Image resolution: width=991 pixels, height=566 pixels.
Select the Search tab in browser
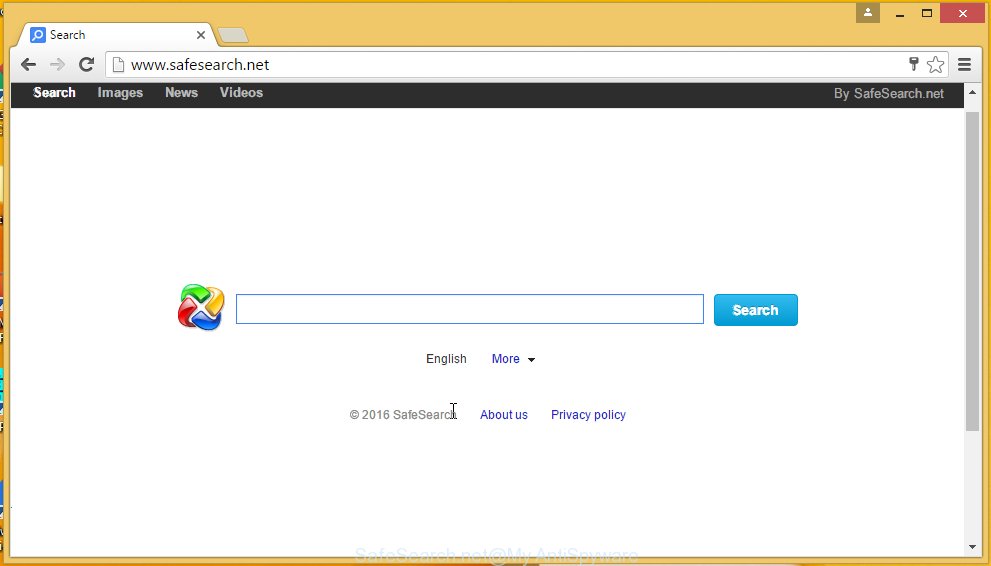click(x=116, y=35)
